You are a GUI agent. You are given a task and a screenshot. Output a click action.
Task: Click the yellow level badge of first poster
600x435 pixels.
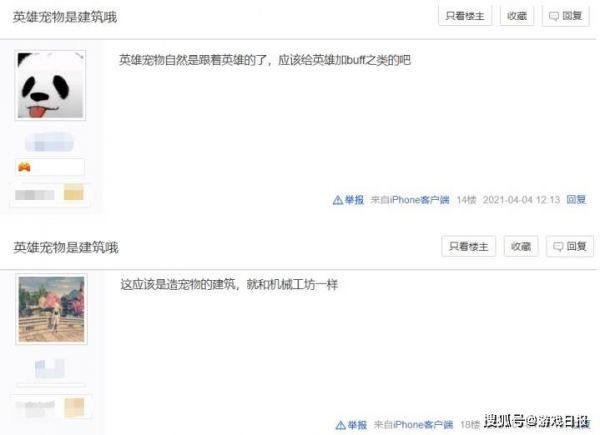(73, 192)
